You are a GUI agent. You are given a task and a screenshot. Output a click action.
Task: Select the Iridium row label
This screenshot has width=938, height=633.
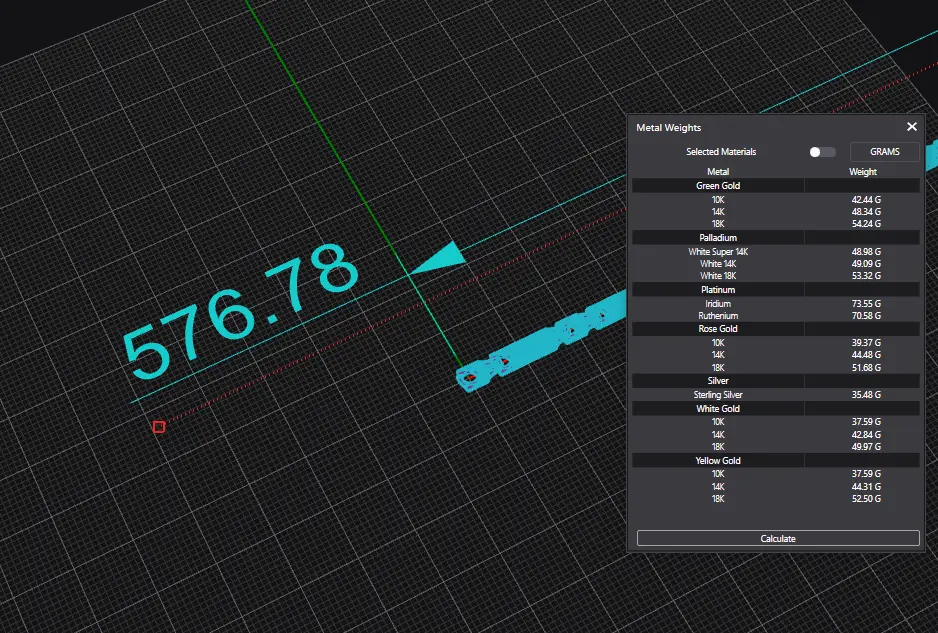718,304
